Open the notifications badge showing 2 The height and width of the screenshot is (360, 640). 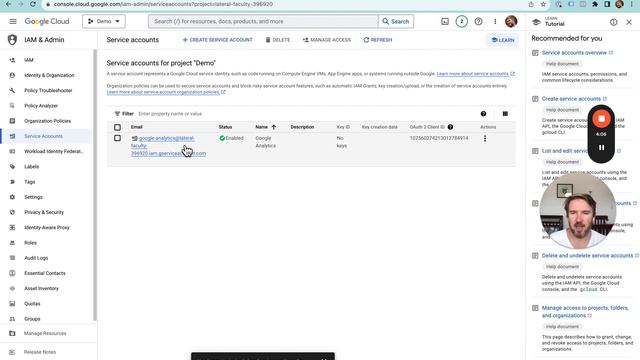point(462,21)
